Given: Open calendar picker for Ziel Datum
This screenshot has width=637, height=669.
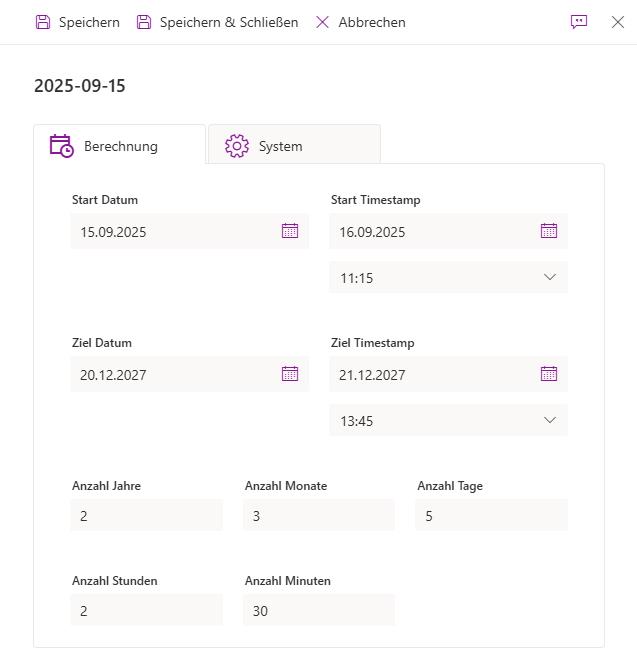Looking at the screenshot, I should [x=290, y=374].
